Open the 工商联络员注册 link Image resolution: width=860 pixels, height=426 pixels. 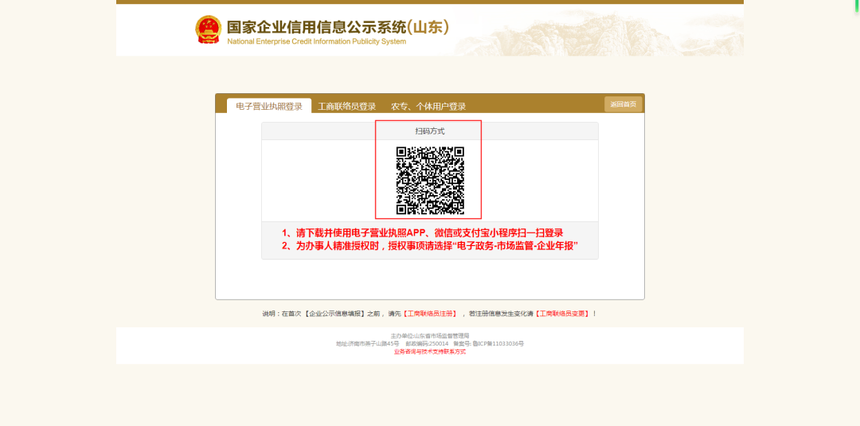[431, 314]
